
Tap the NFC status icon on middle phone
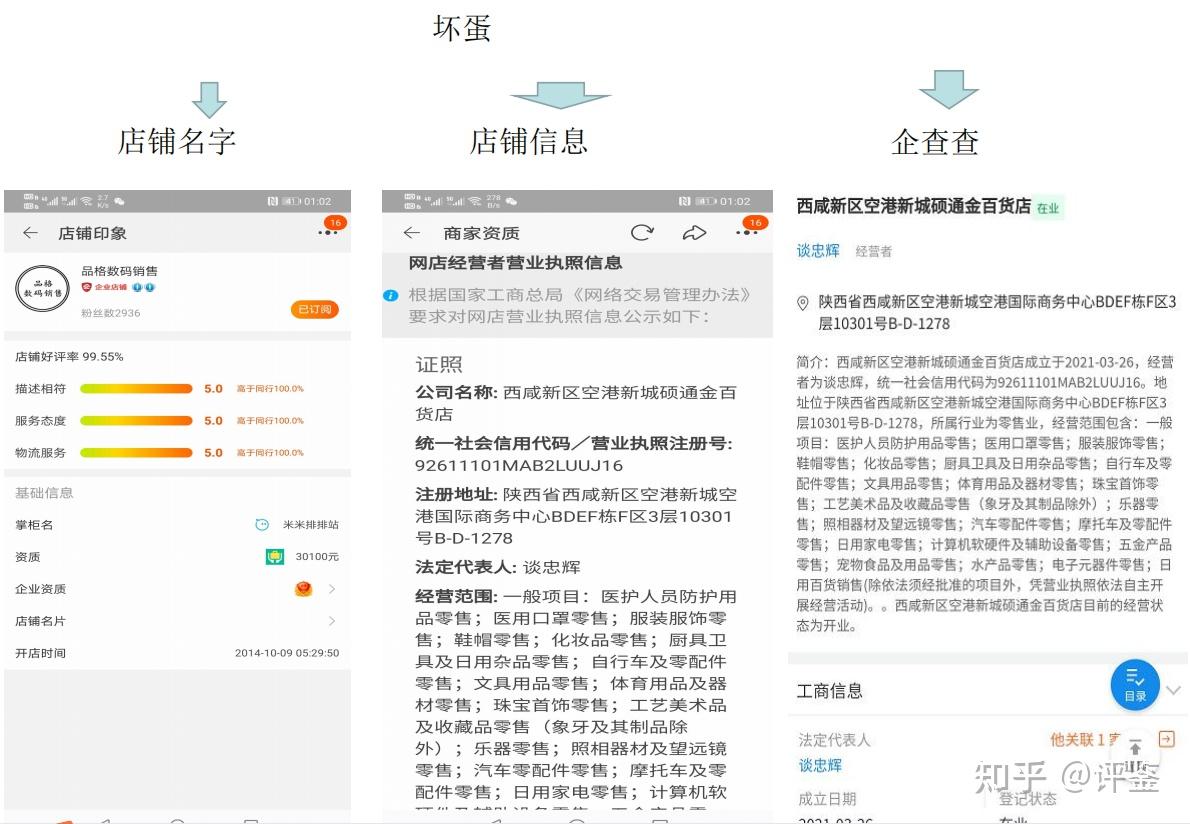(685, 201)
